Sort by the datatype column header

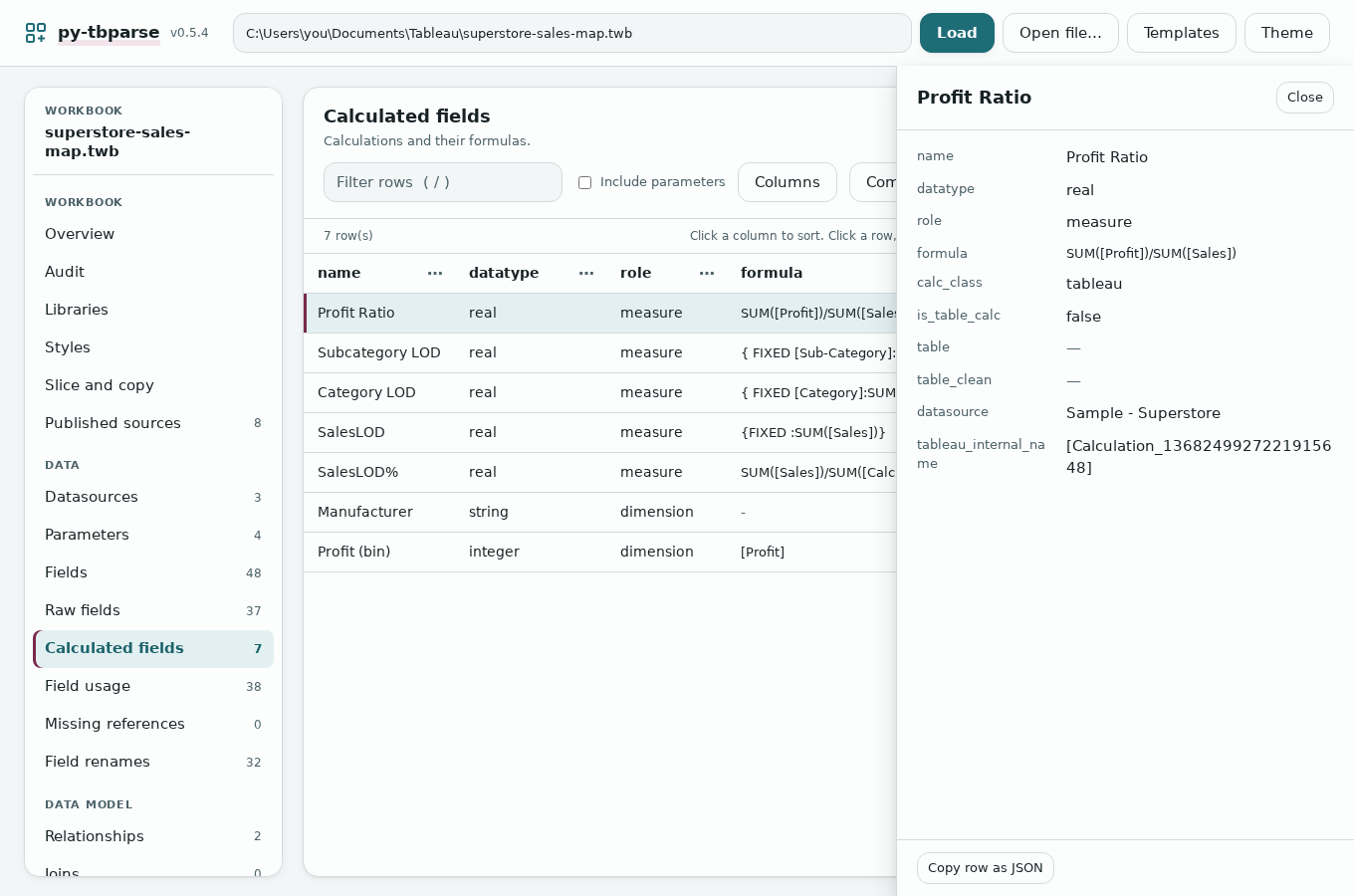coord(504,273)
